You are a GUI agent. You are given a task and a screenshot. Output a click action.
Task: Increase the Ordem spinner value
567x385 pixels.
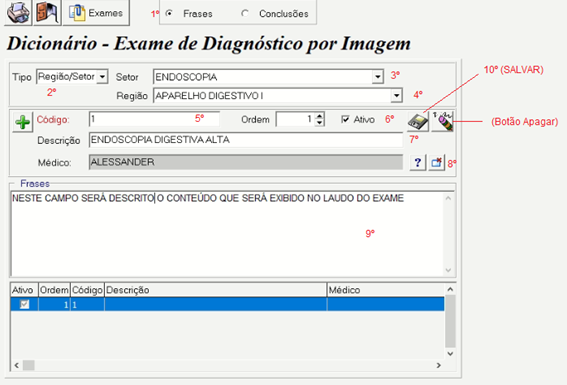coord(319,116)
